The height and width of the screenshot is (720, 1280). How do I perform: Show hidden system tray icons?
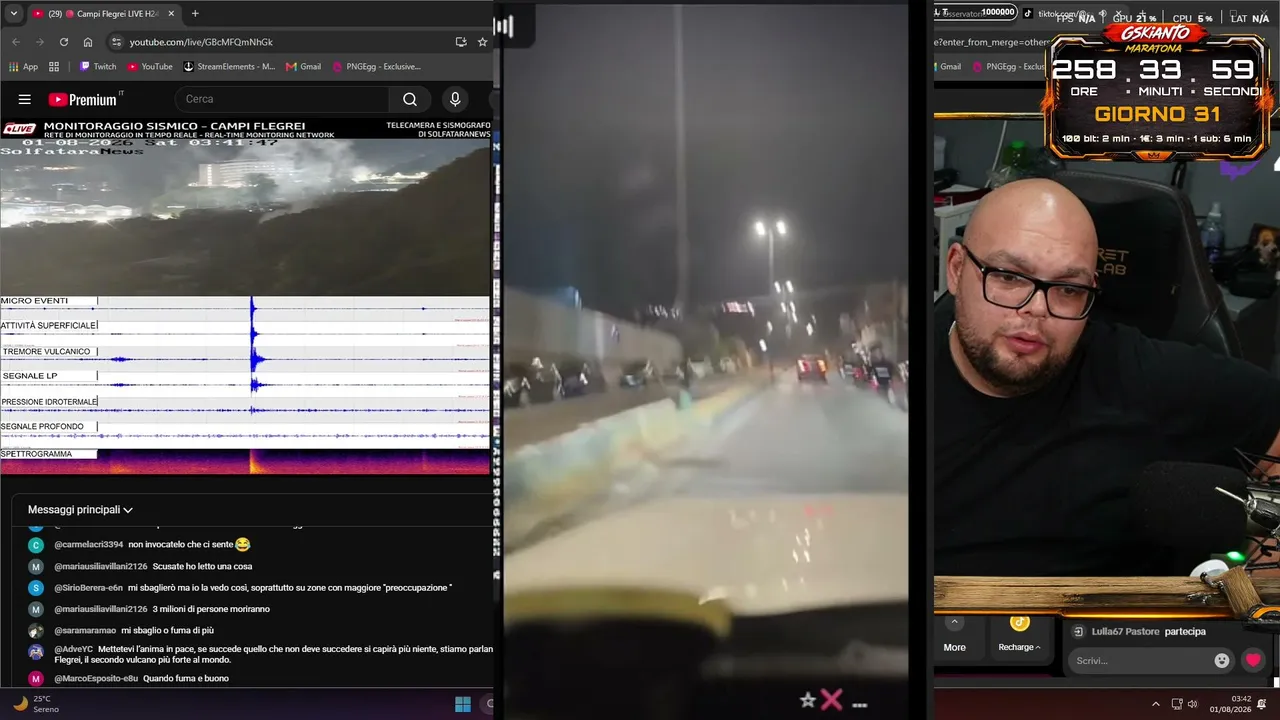point(1156,704)
